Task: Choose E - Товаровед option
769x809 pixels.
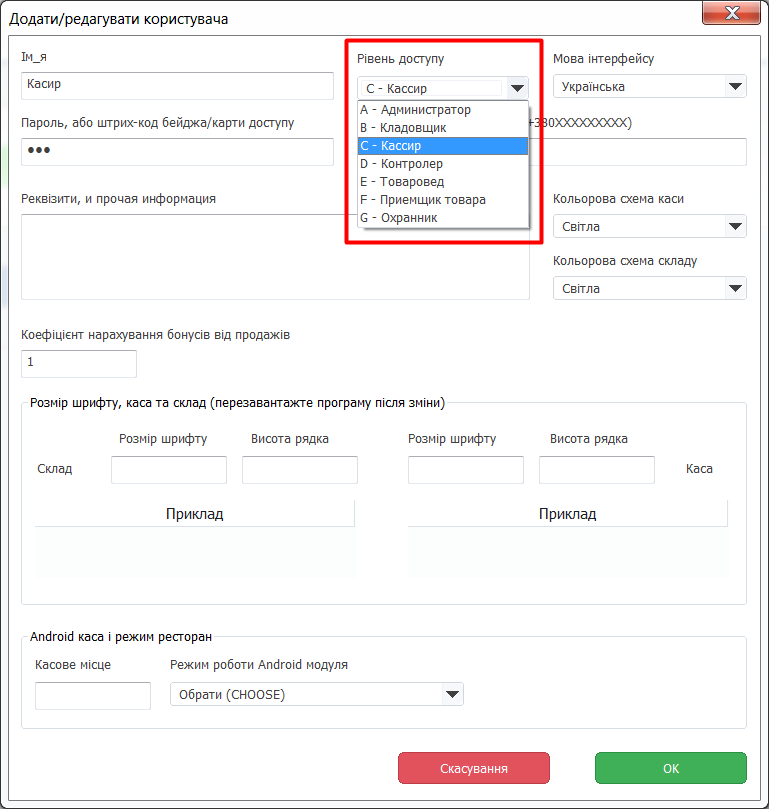Action: [x=443, y=182]
